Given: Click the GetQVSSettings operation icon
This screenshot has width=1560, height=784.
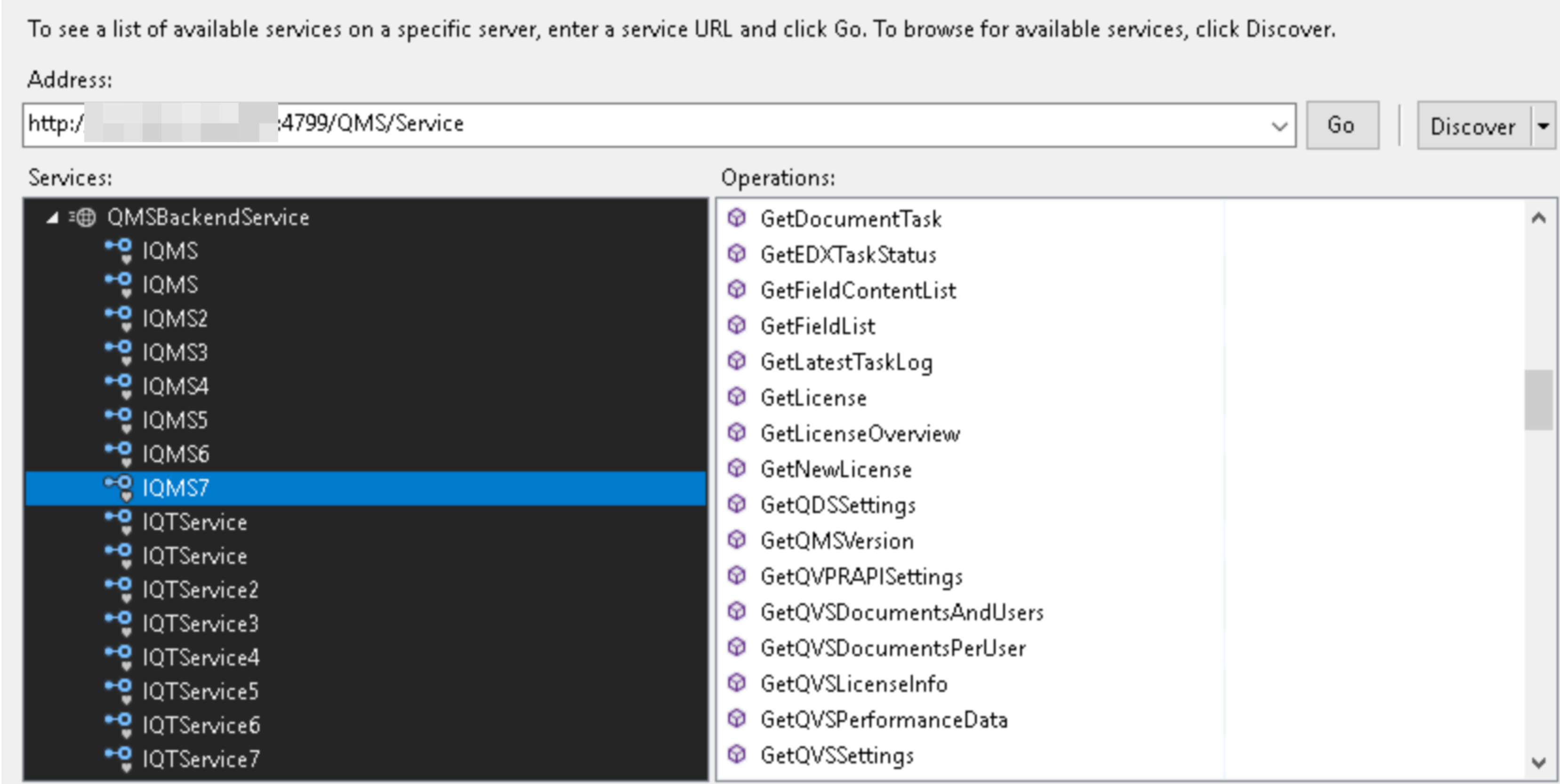Looking at the screenshot, I should [x=736, y=755].
